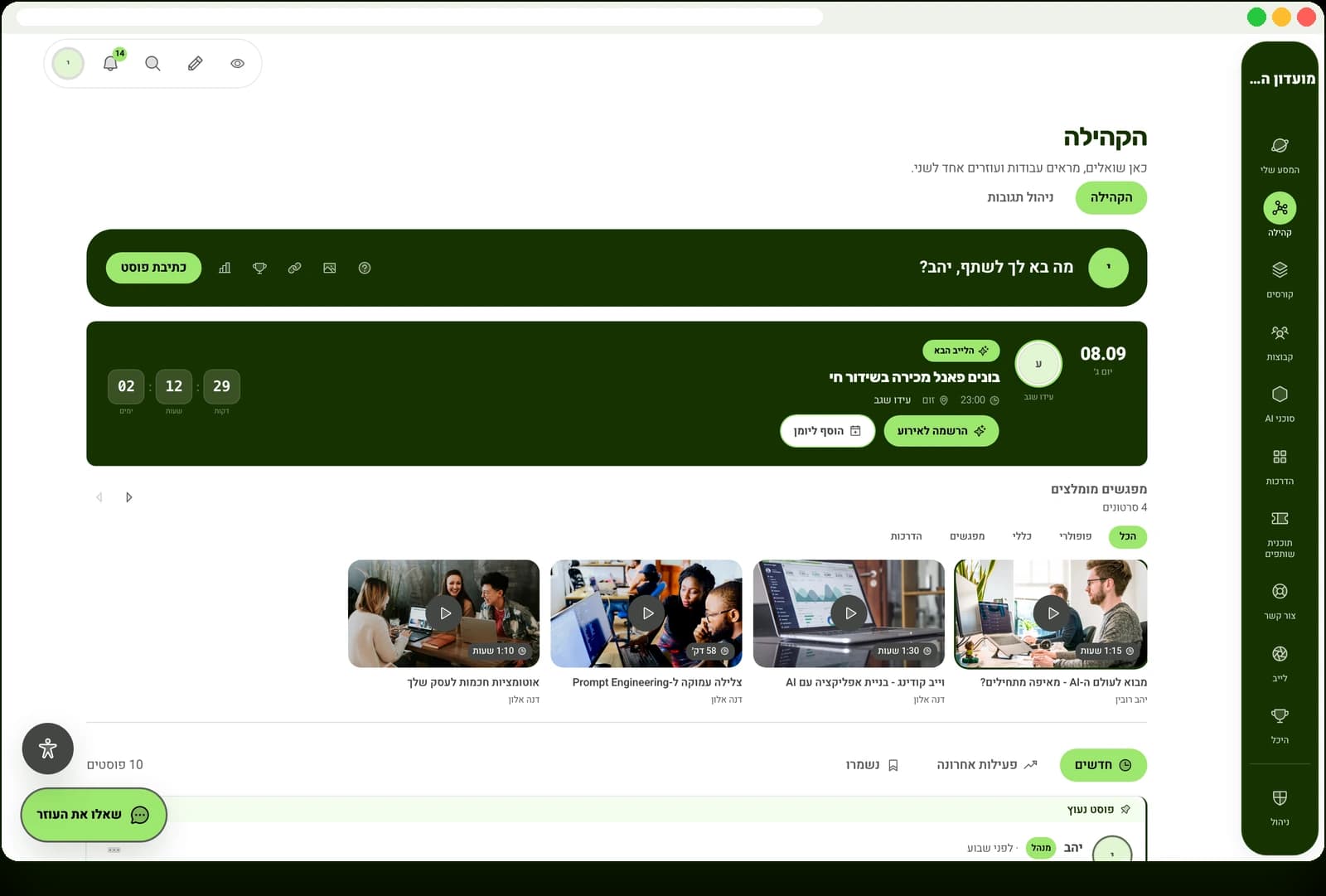Open קורסים layers icon in sidebar

coord(1280,269)
